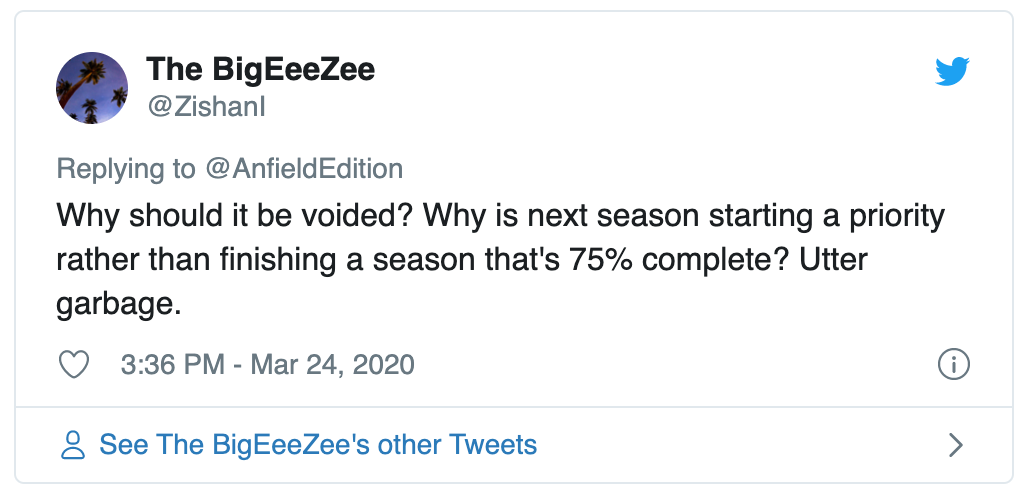Open the tweet info circle icon

954,364
